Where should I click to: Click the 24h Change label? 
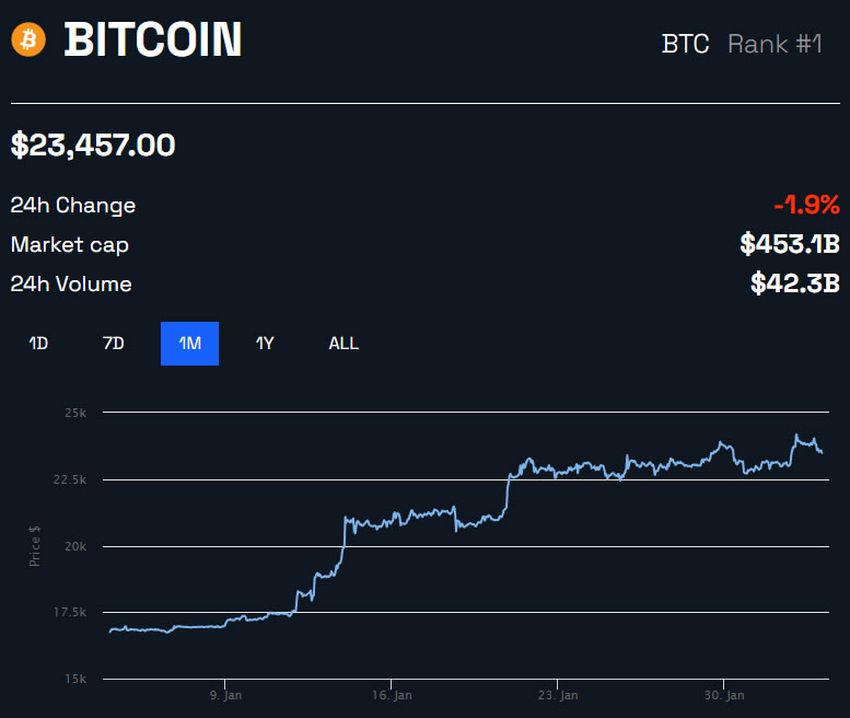coord(72,205)
